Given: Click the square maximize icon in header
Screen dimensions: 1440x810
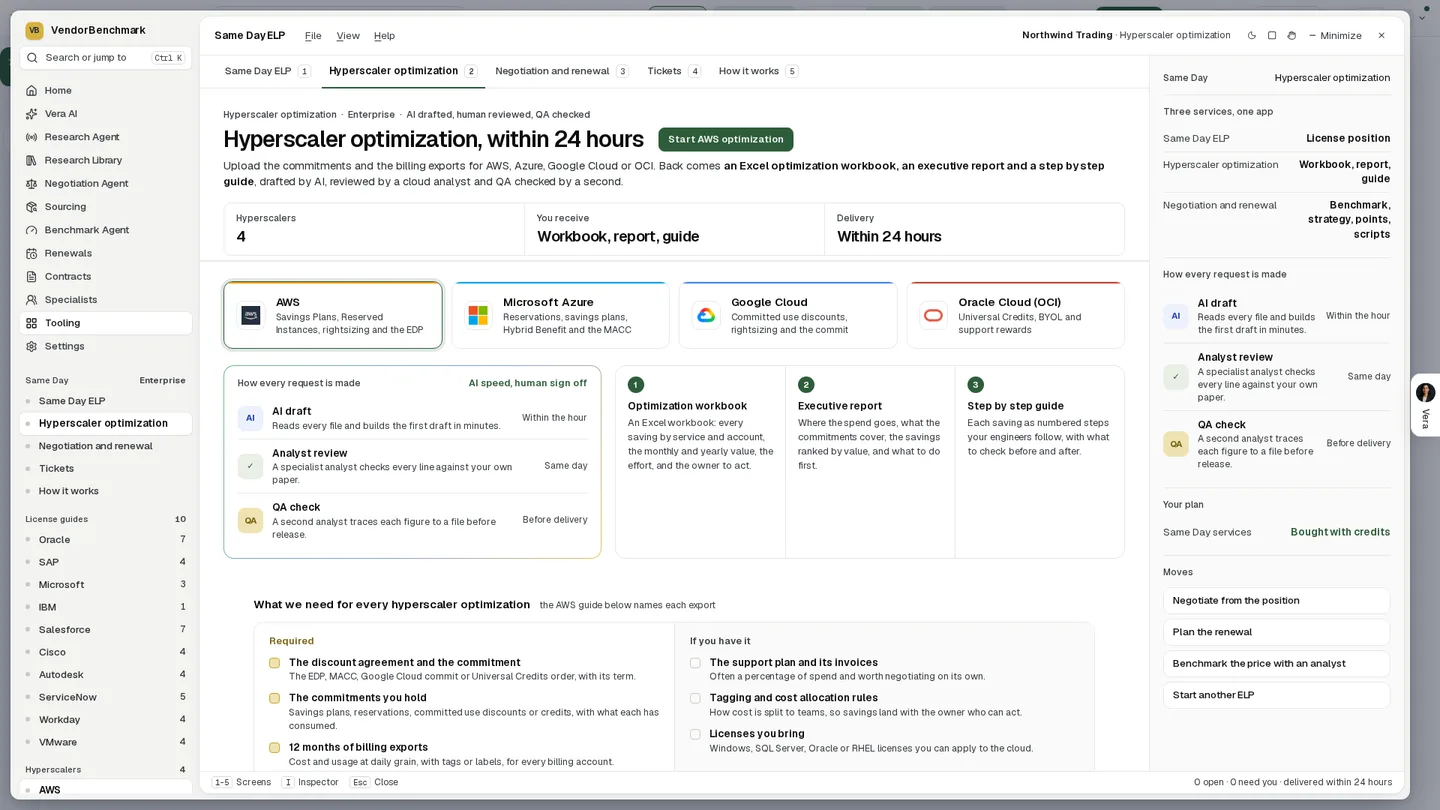Looking at the screenshot, I should (x=1272, y=35).
